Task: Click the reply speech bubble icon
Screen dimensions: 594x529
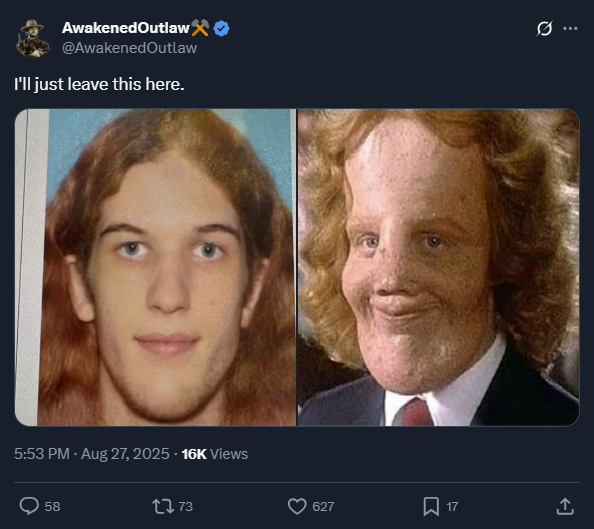Action: (x=29, y=506)
